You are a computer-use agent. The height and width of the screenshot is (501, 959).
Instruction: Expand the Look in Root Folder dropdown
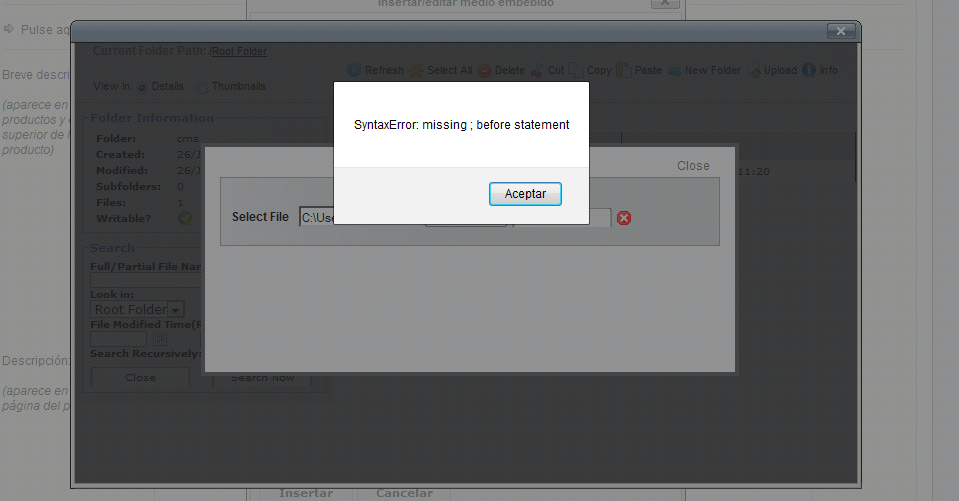pyautogui.click(x=175, y=310)
